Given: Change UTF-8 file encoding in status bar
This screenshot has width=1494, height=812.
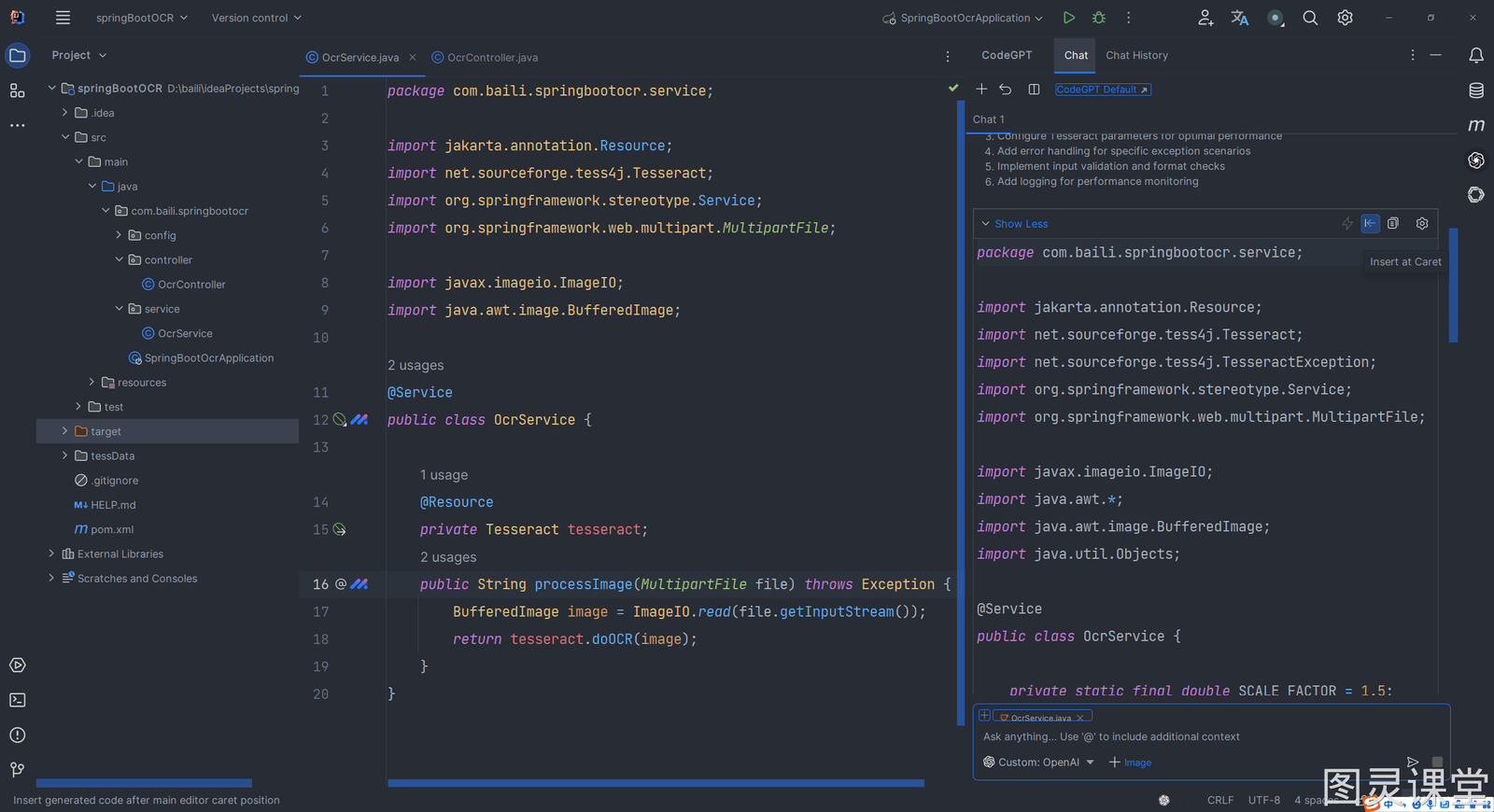Looking at the screenshot, I should pyautogui.click(x=1264, y=800).
